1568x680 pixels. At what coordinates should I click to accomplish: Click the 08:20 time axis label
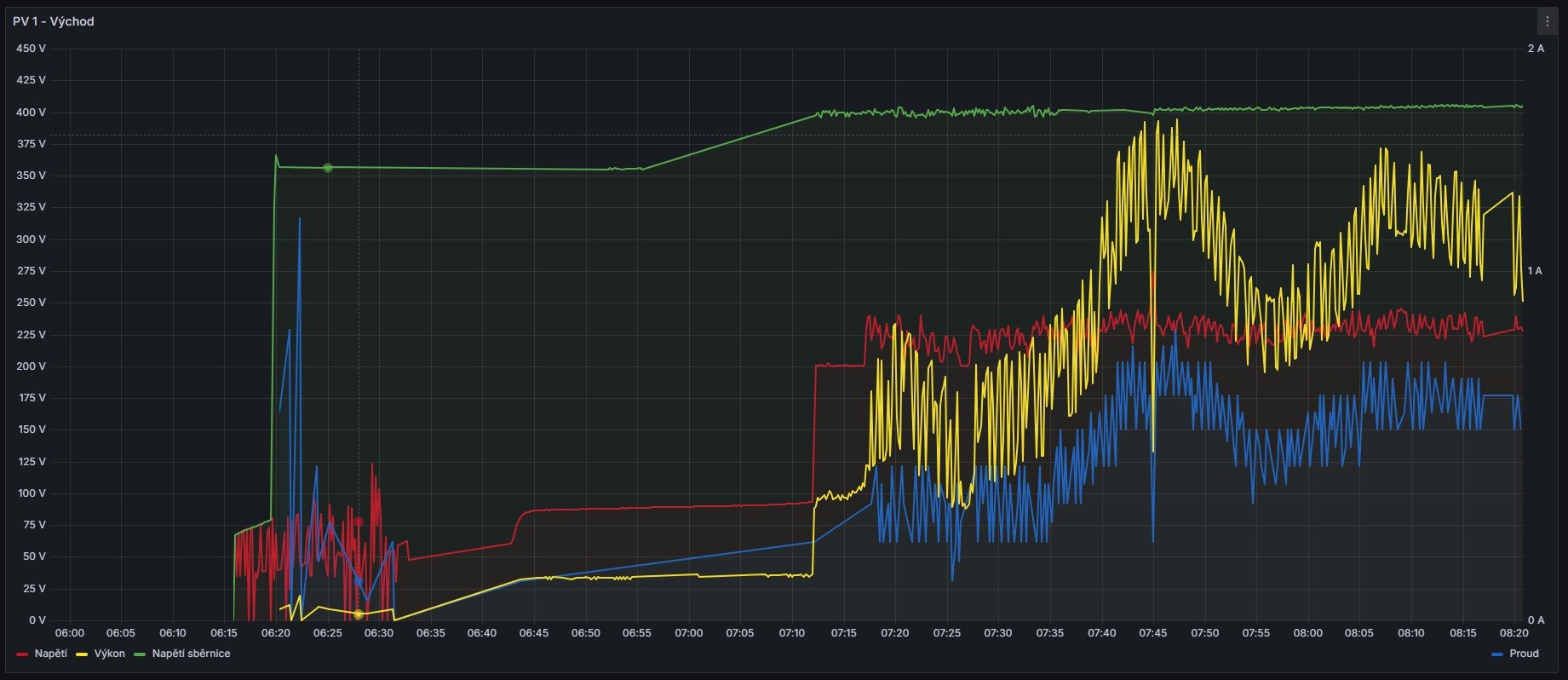1513,633
